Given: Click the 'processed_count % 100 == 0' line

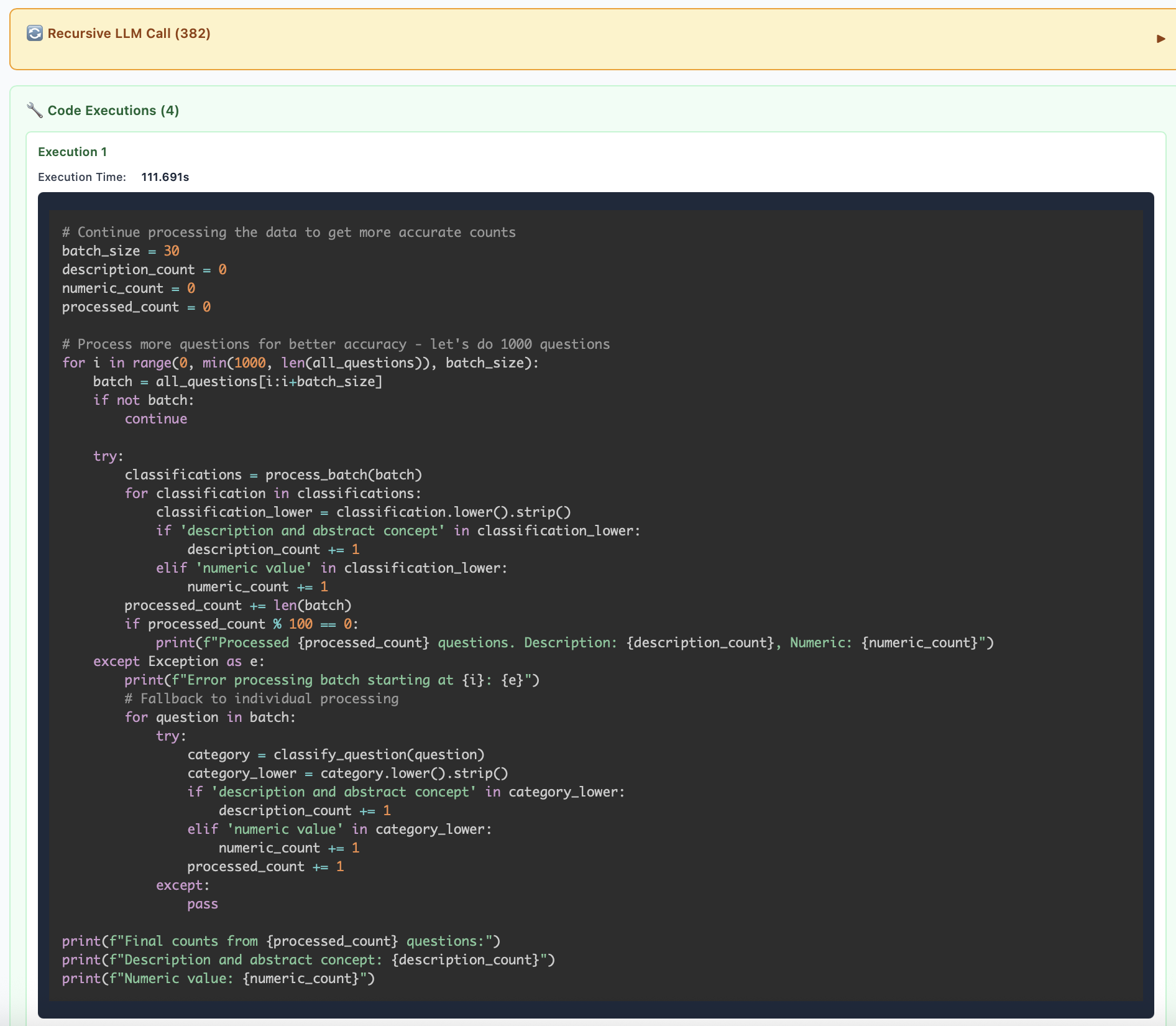Looking at the screenshot, I should pos(241,624).
